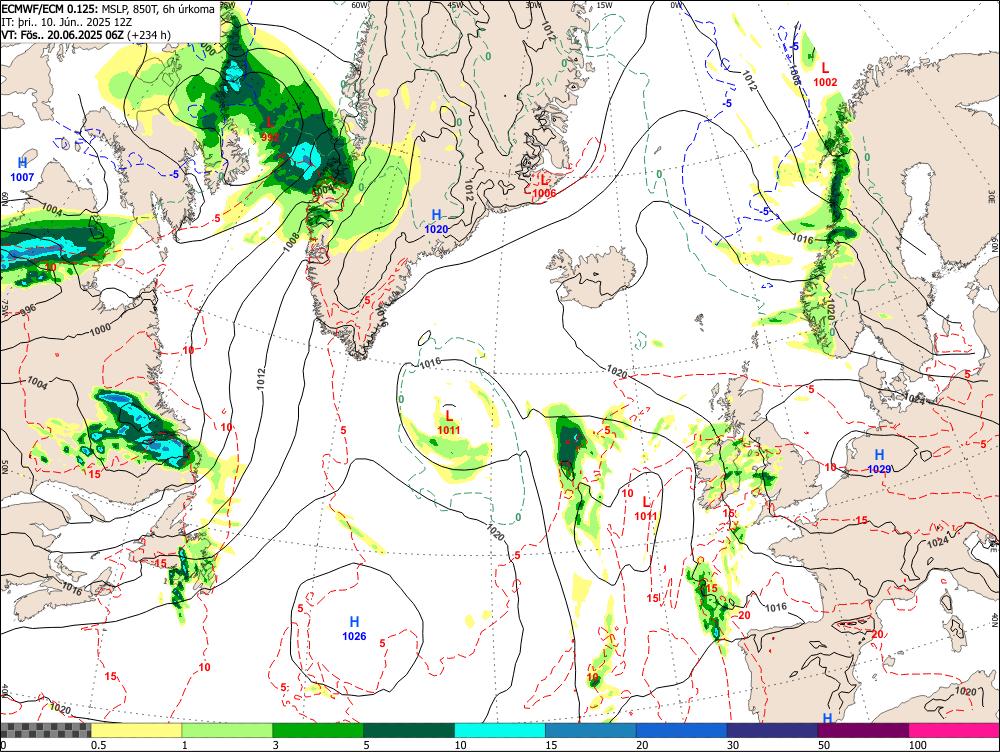Click the 'ECMWF/ECM 0.125' title line
The image size is (1000, 752).
(x=108, y=9)
